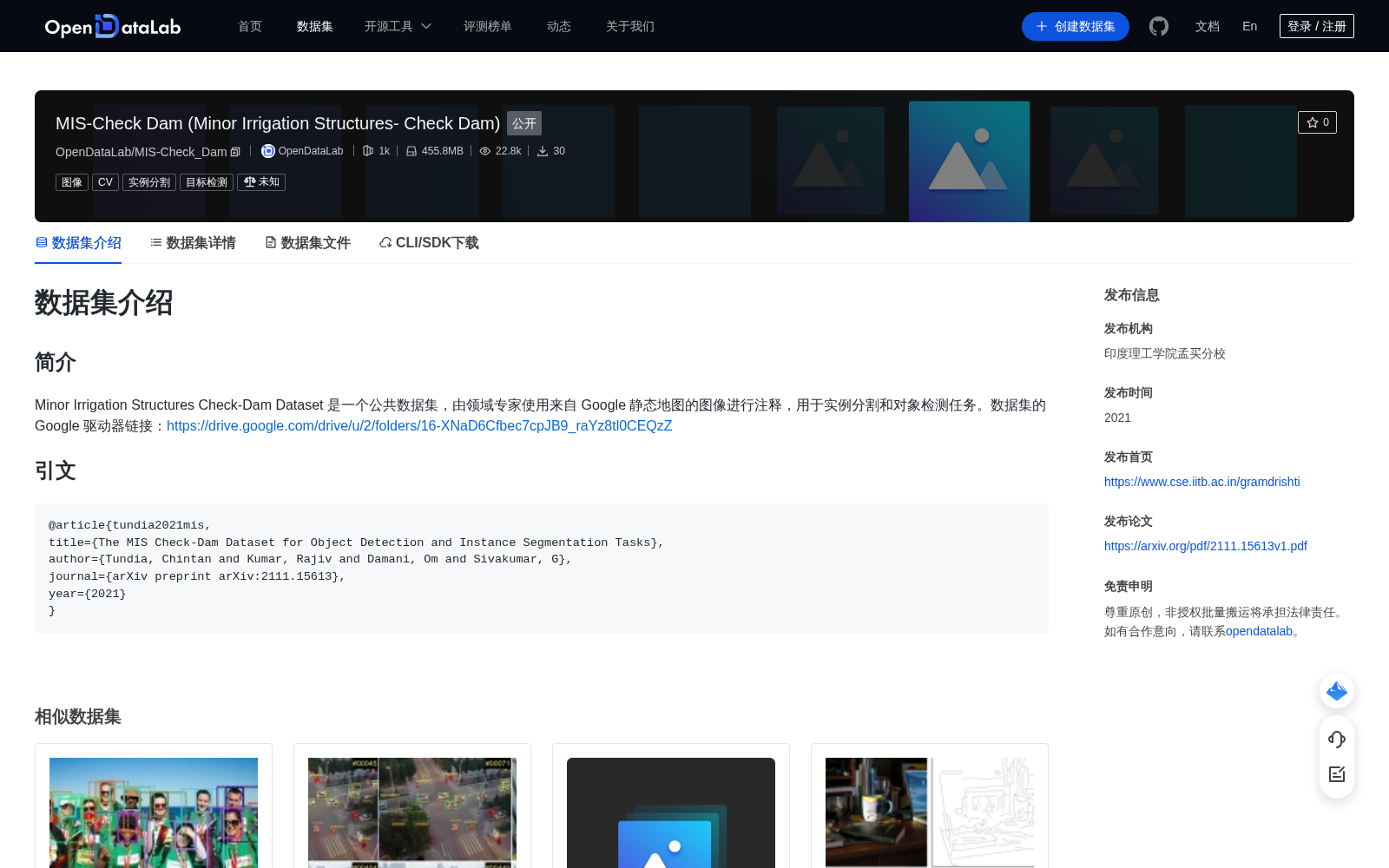
Task: Open 评测榜单 page
Action: point(487,26)
